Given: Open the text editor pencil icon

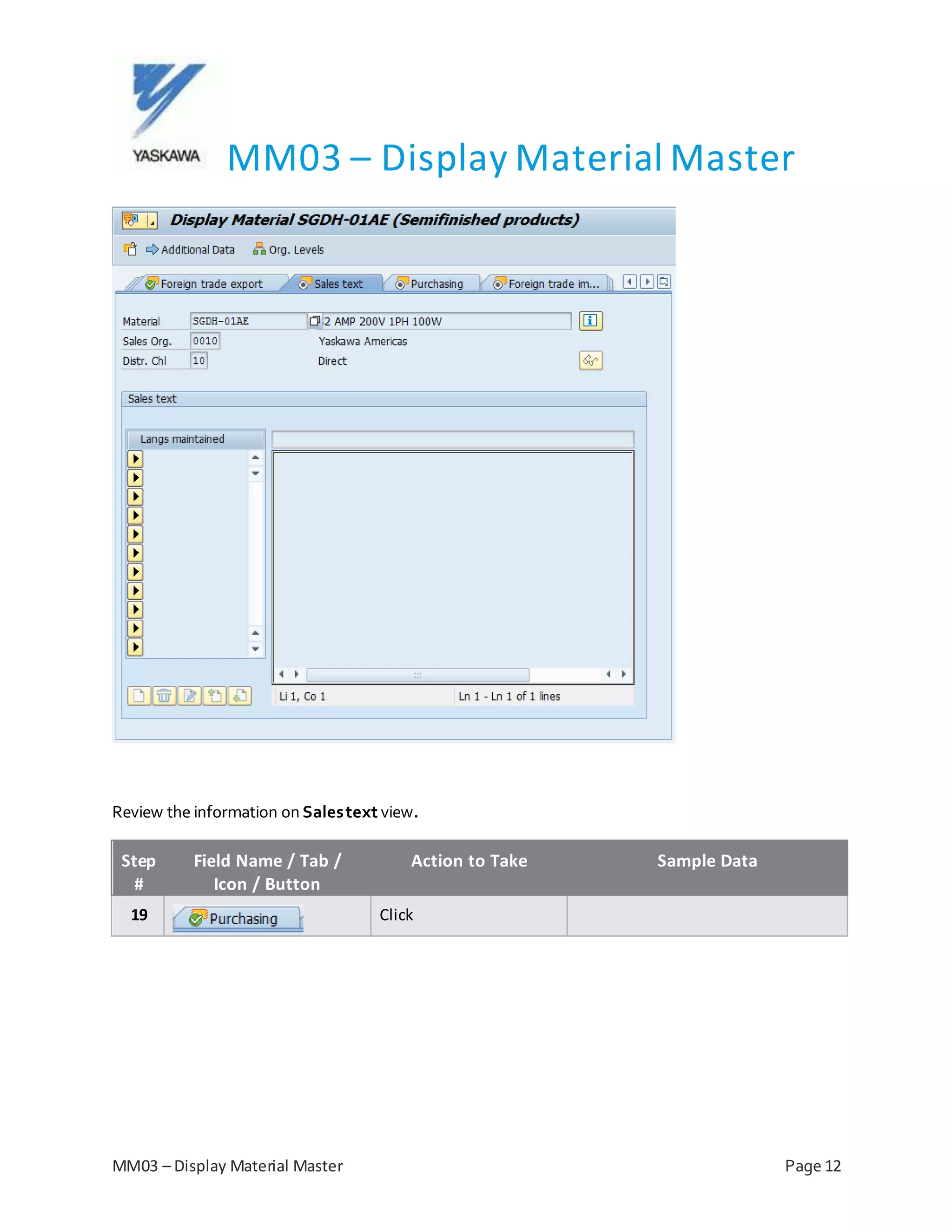Looking at the screenshot, I should (x=190, y=696).
